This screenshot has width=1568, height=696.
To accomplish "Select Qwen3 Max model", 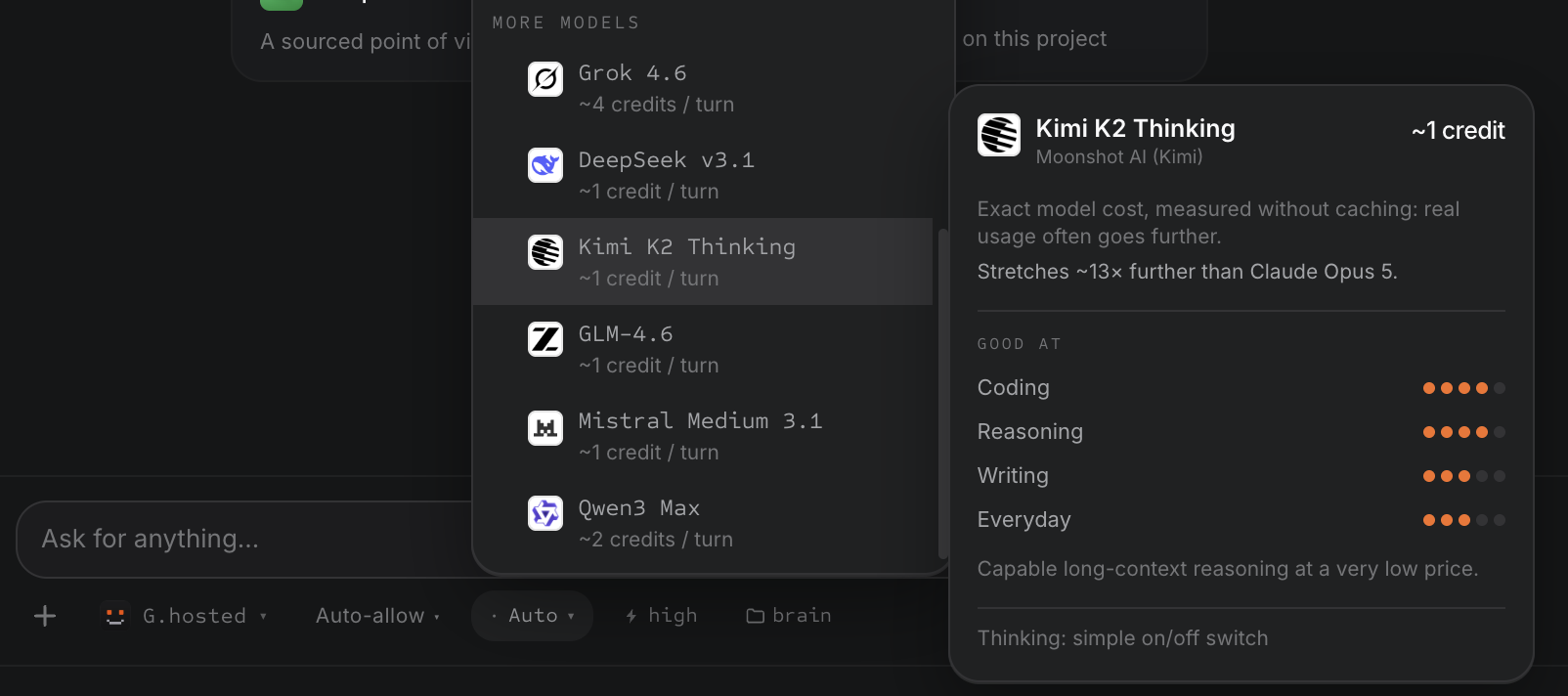I will [702, 523].
